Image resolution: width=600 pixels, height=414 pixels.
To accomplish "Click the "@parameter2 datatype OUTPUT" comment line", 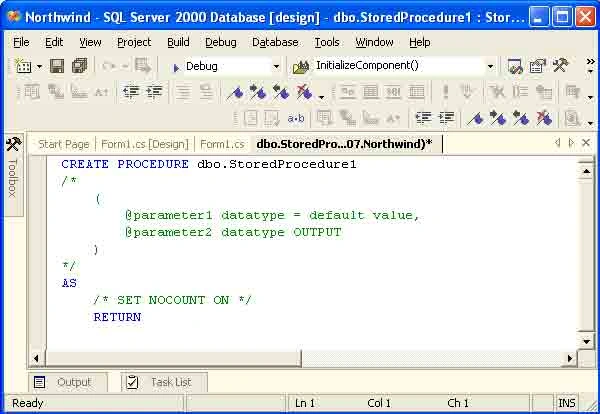I will pyautogui.click(x=233, y=232).
